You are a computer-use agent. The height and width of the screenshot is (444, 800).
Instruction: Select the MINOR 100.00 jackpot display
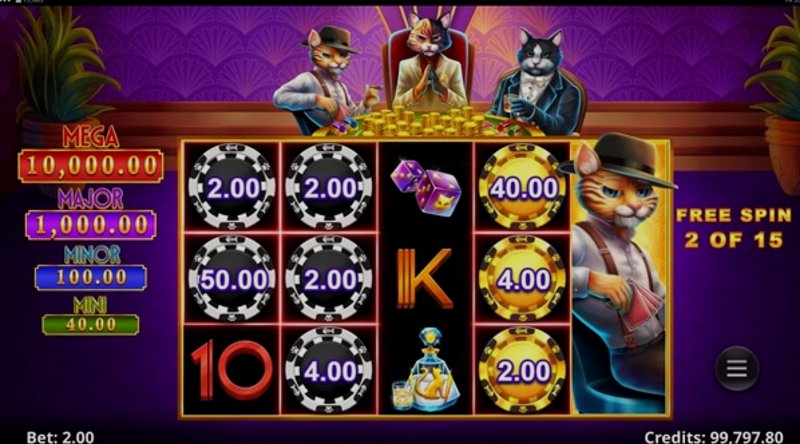[x=91, y=278]
